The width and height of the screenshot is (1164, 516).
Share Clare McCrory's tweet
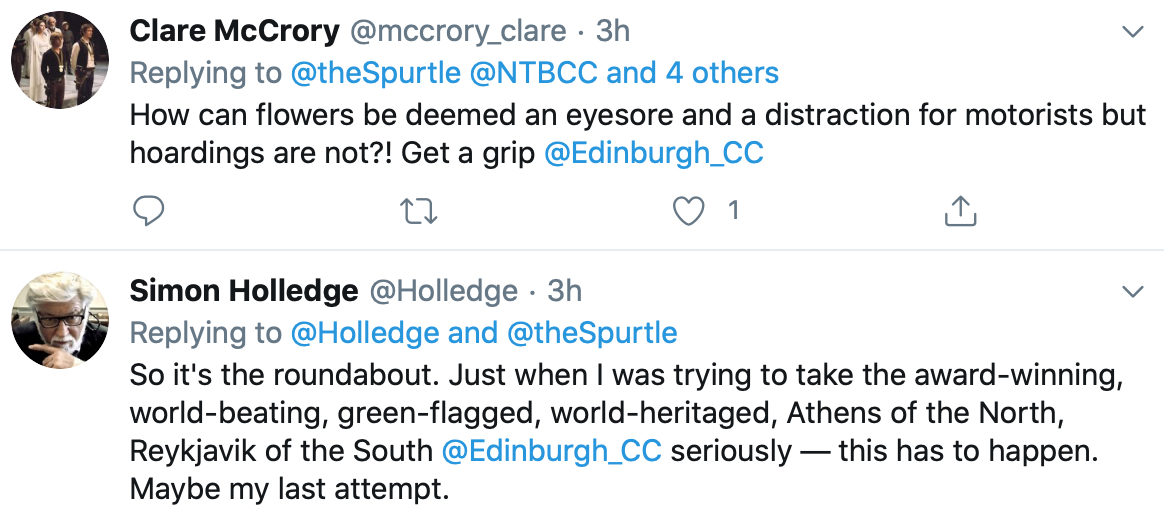[959, 210]
